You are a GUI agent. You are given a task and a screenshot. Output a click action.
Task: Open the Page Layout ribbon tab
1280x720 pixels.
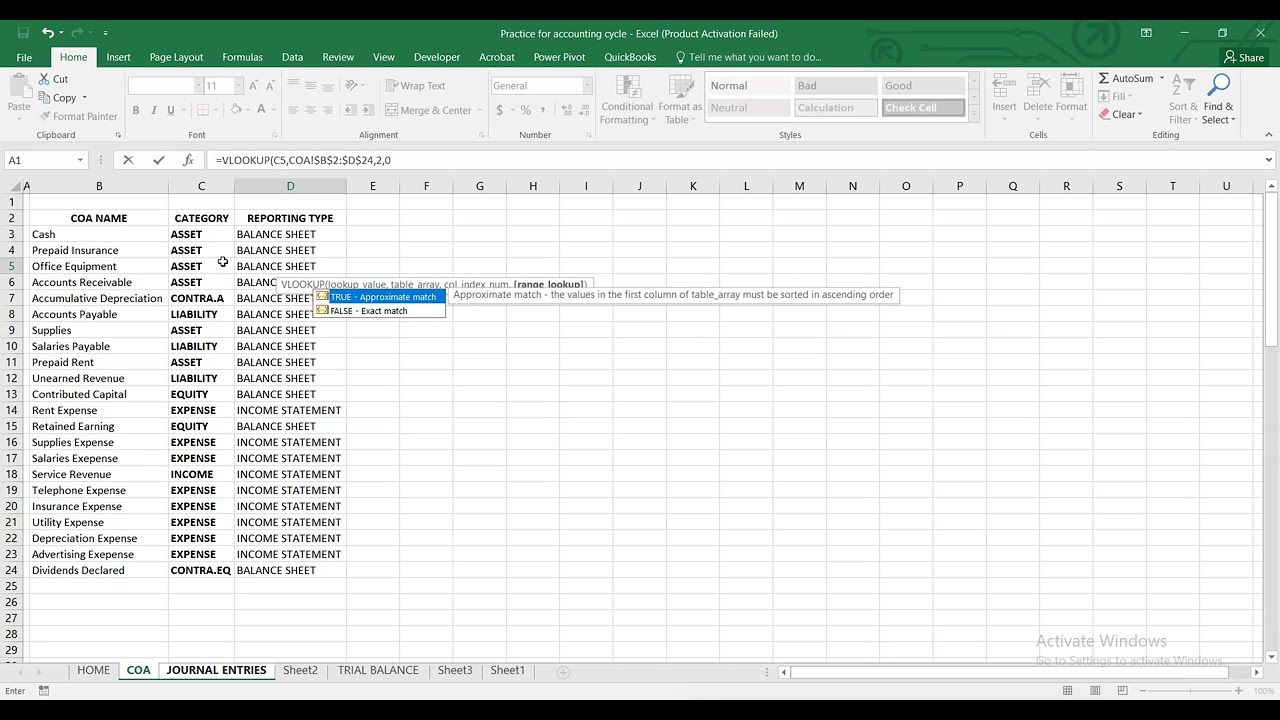pyautogui.click(x=176, y=57)
